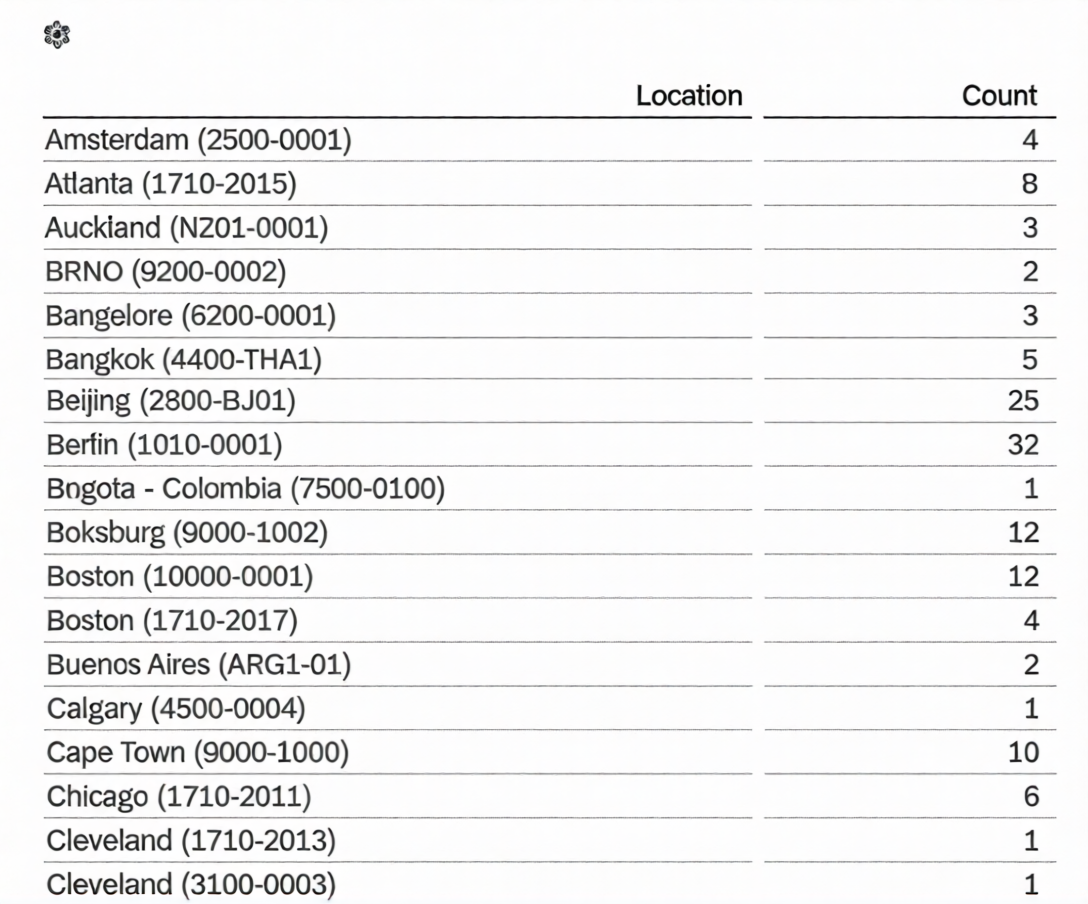The width and height of the screenshot is (1088, 904).
Task: Select the count value 32 for Berlin
Action: (1022, 445)
